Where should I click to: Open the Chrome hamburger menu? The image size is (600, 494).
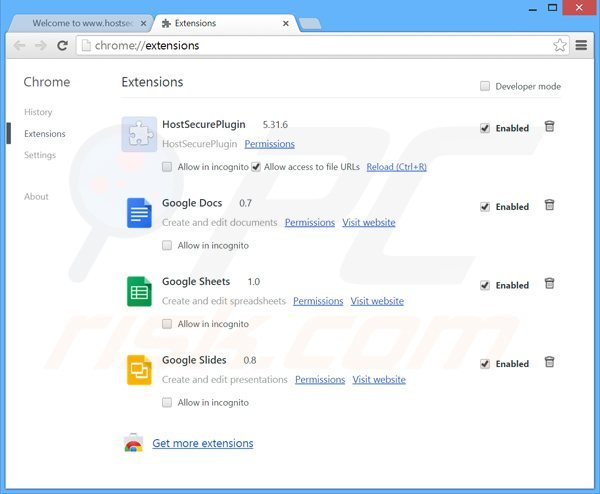[x=581, y=45]
